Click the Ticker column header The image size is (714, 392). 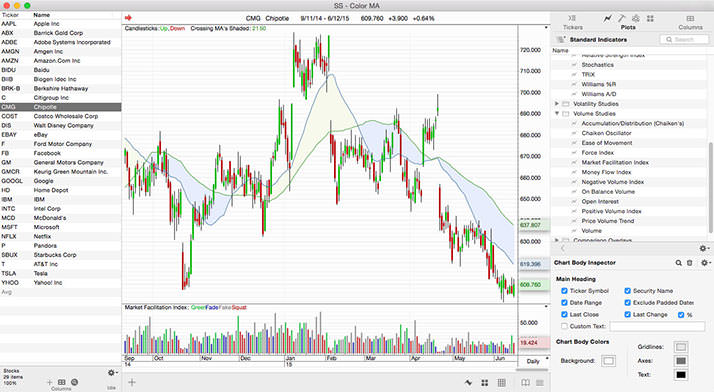pos(10,15)
